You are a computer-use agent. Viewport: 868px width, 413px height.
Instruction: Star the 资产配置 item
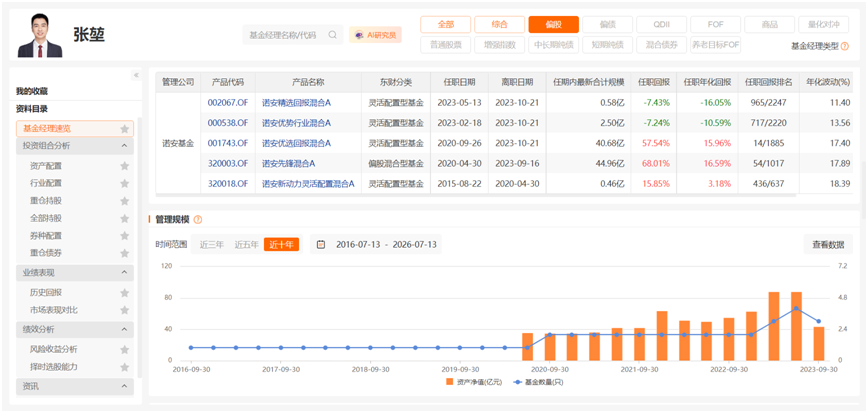(125, 166)
